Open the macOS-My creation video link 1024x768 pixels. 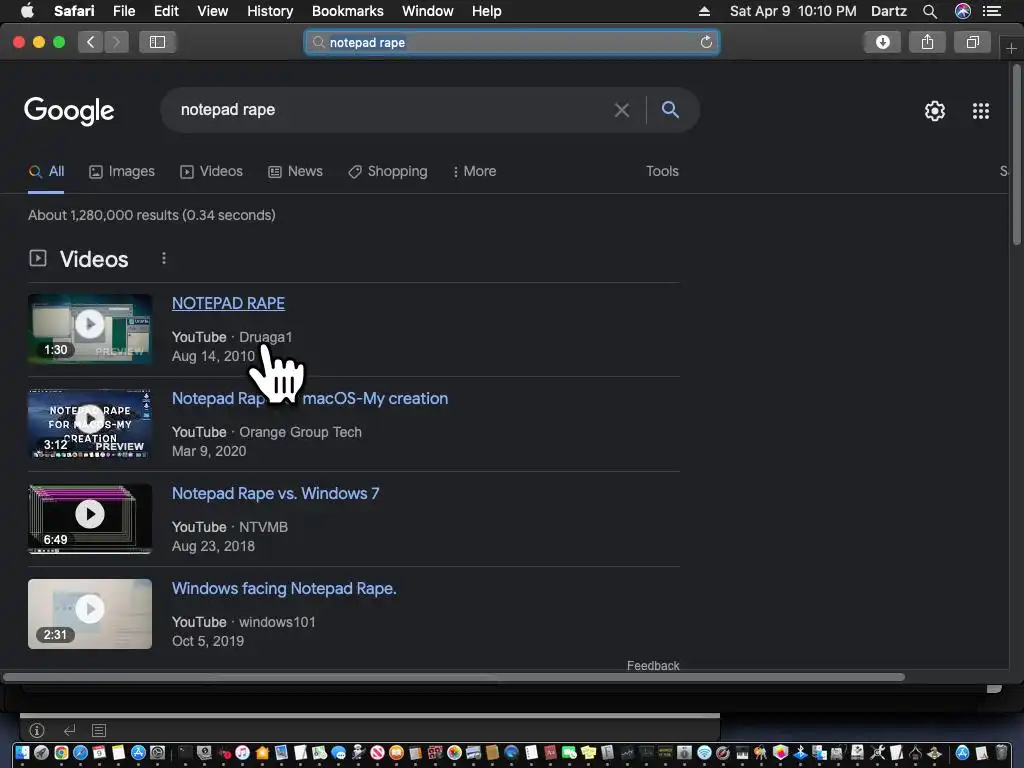[x=310, y=398]
